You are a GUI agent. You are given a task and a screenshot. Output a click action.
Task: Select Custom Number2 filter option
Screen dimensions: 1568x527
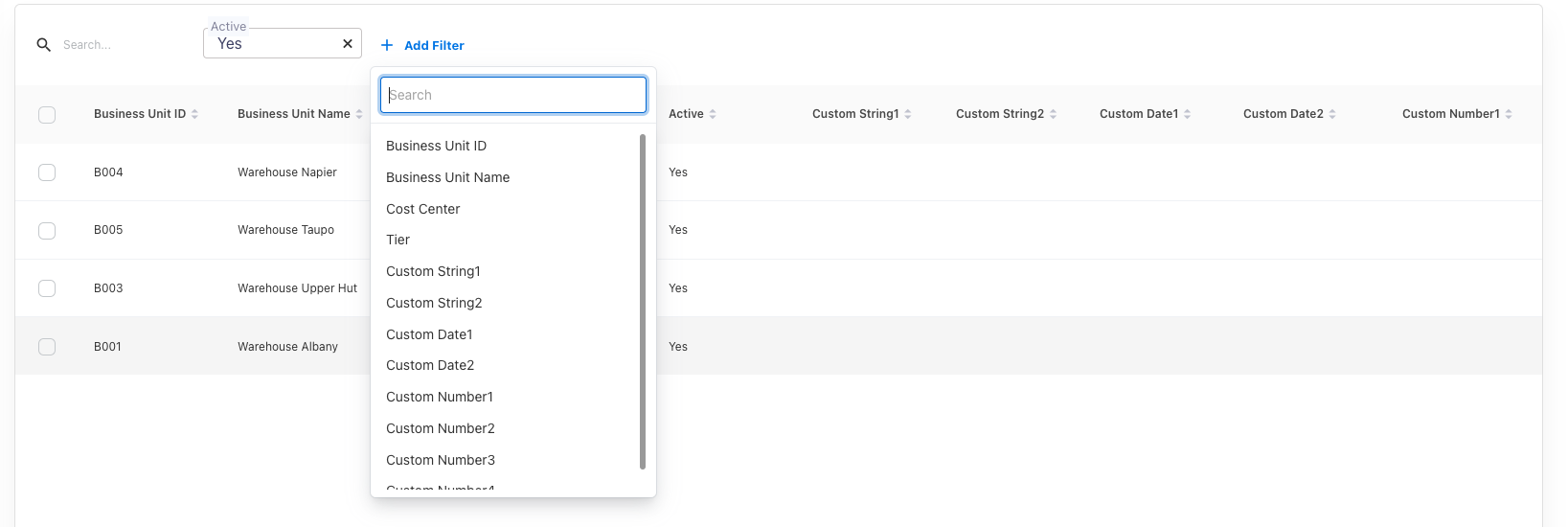pyautogui.click(x=440, y=428)
